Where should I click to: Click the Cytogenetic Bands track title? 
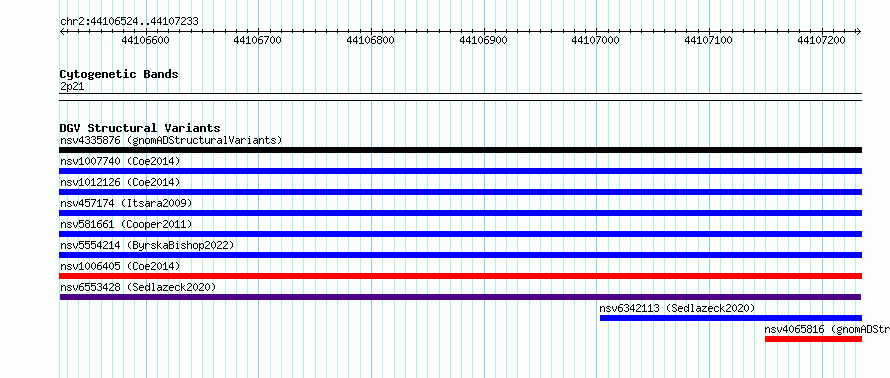click(119, 74)
